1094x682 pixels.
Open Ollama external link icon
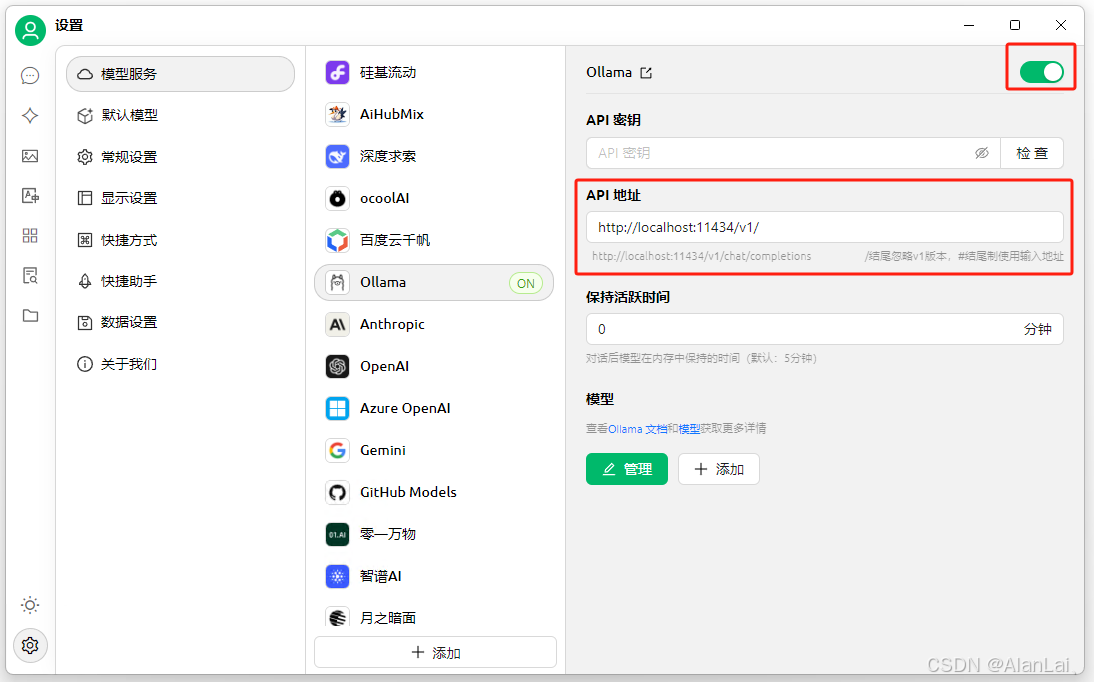click(646, 73)
